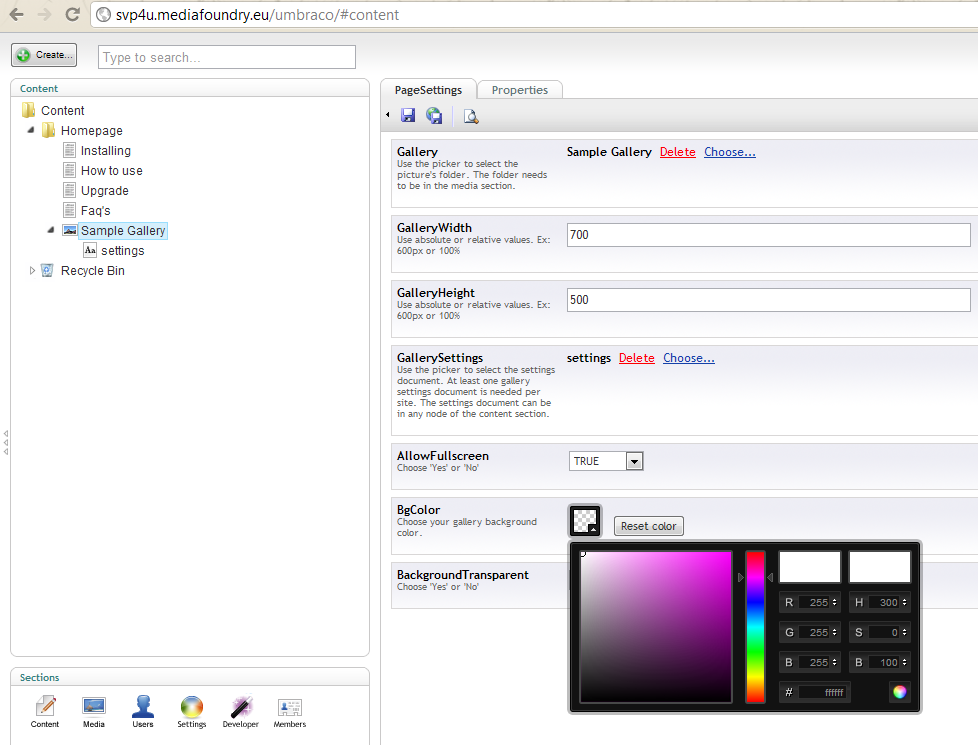Viewport: 978px width, 745px height.
Task: Click the Create... button
Action: 44,55
